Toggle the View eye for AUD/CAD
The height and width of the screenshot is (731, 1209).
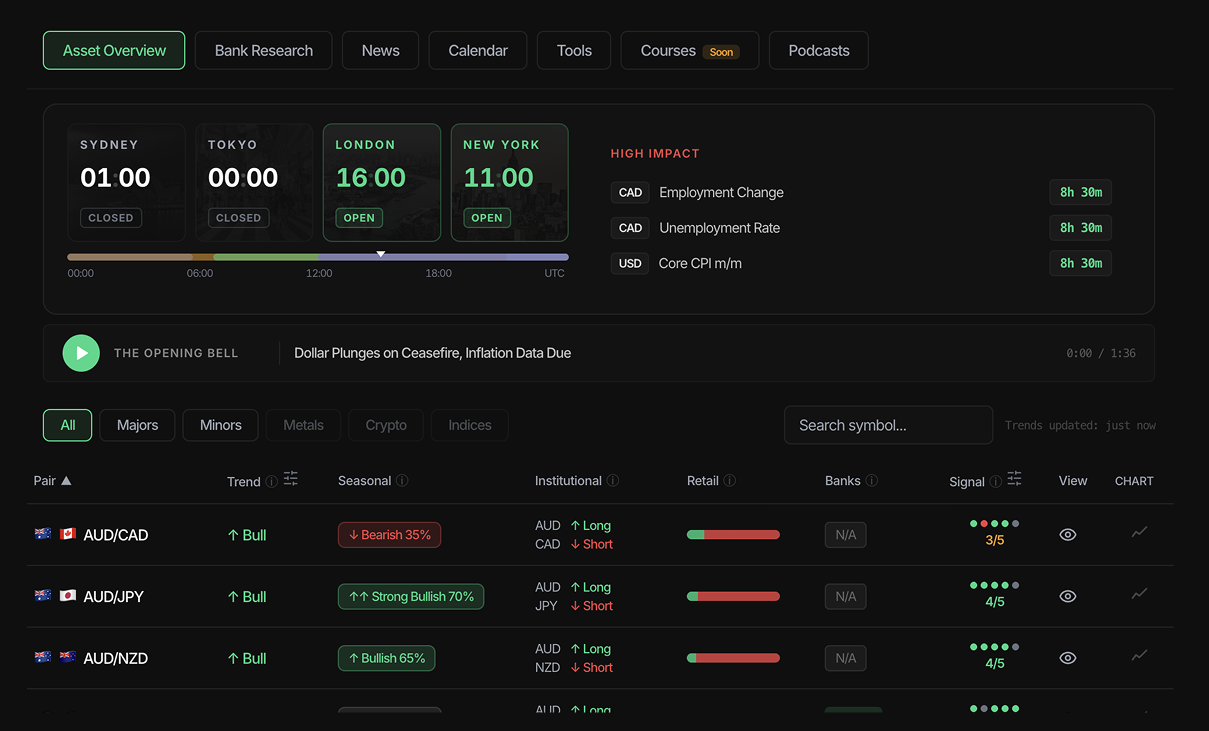click(x=1067, y=534)
